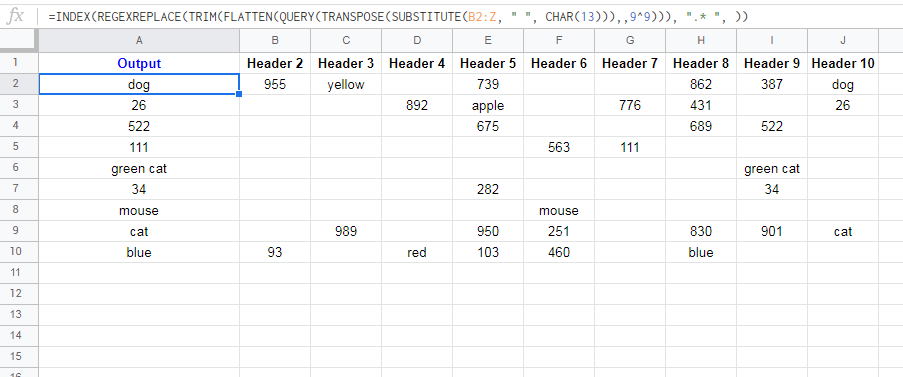This screenshot has width=903, height=377.
Task: Click the cell with value 675
Action: coord(488,126)
